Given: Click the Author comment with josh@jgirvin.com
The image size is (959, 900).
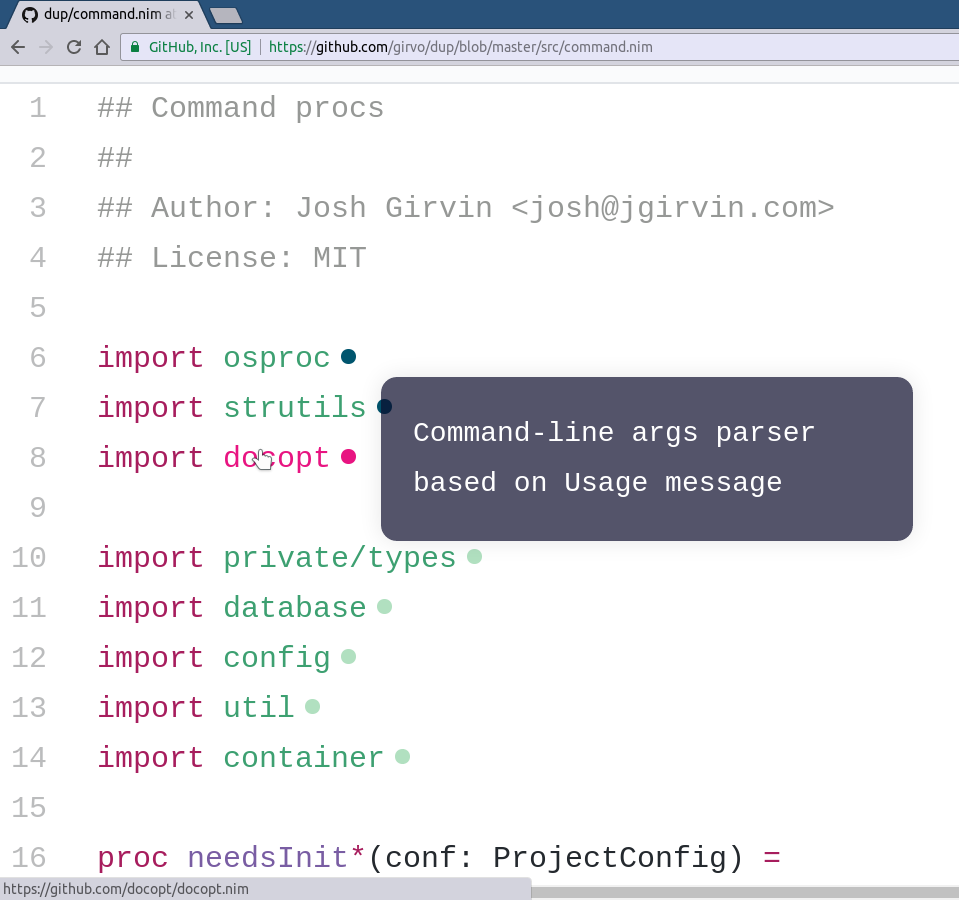Looking at the screenshot, I should click(465, 208).
